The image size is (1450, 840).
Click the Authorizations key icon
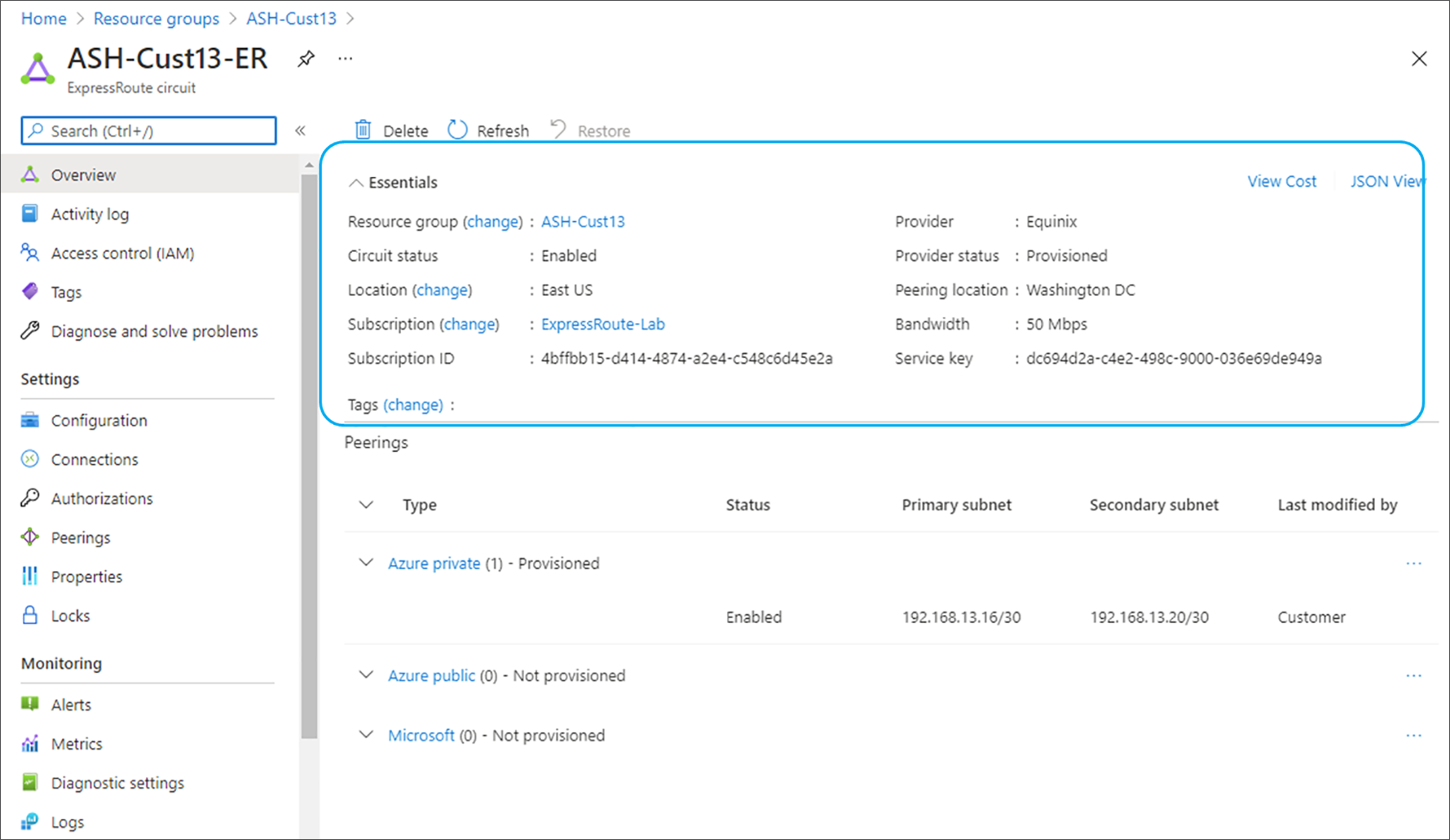30,498
